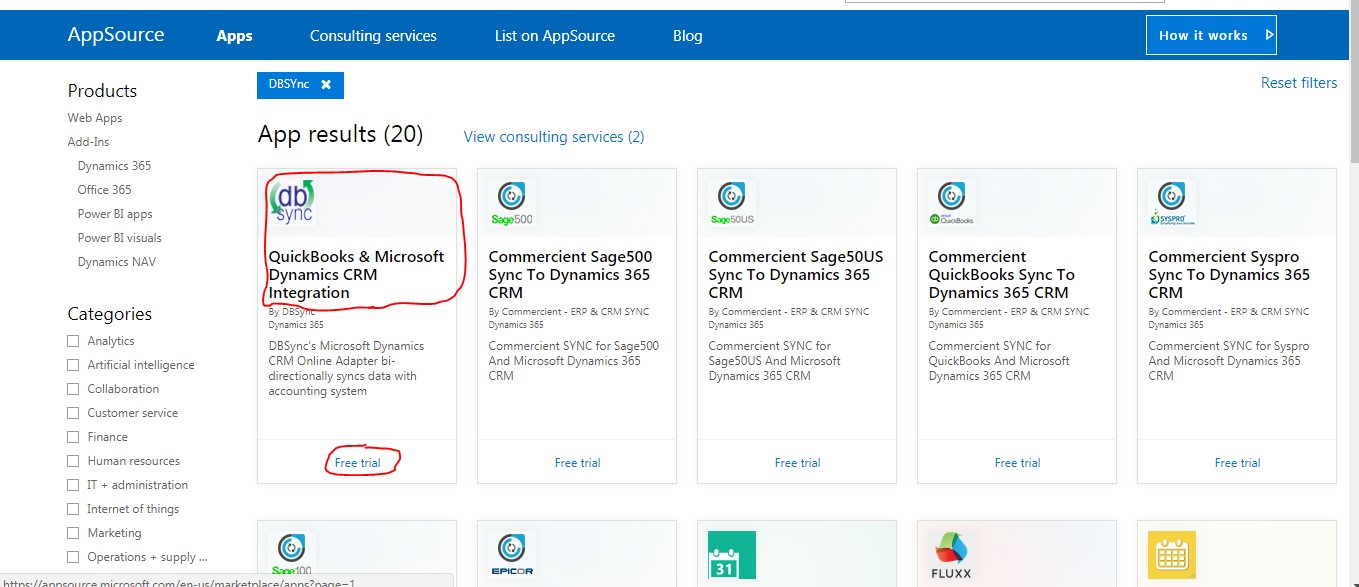Click the Commercient QuickBooks app logo
This screenshot has height=587, width=1359.
(x=951, y=203)
